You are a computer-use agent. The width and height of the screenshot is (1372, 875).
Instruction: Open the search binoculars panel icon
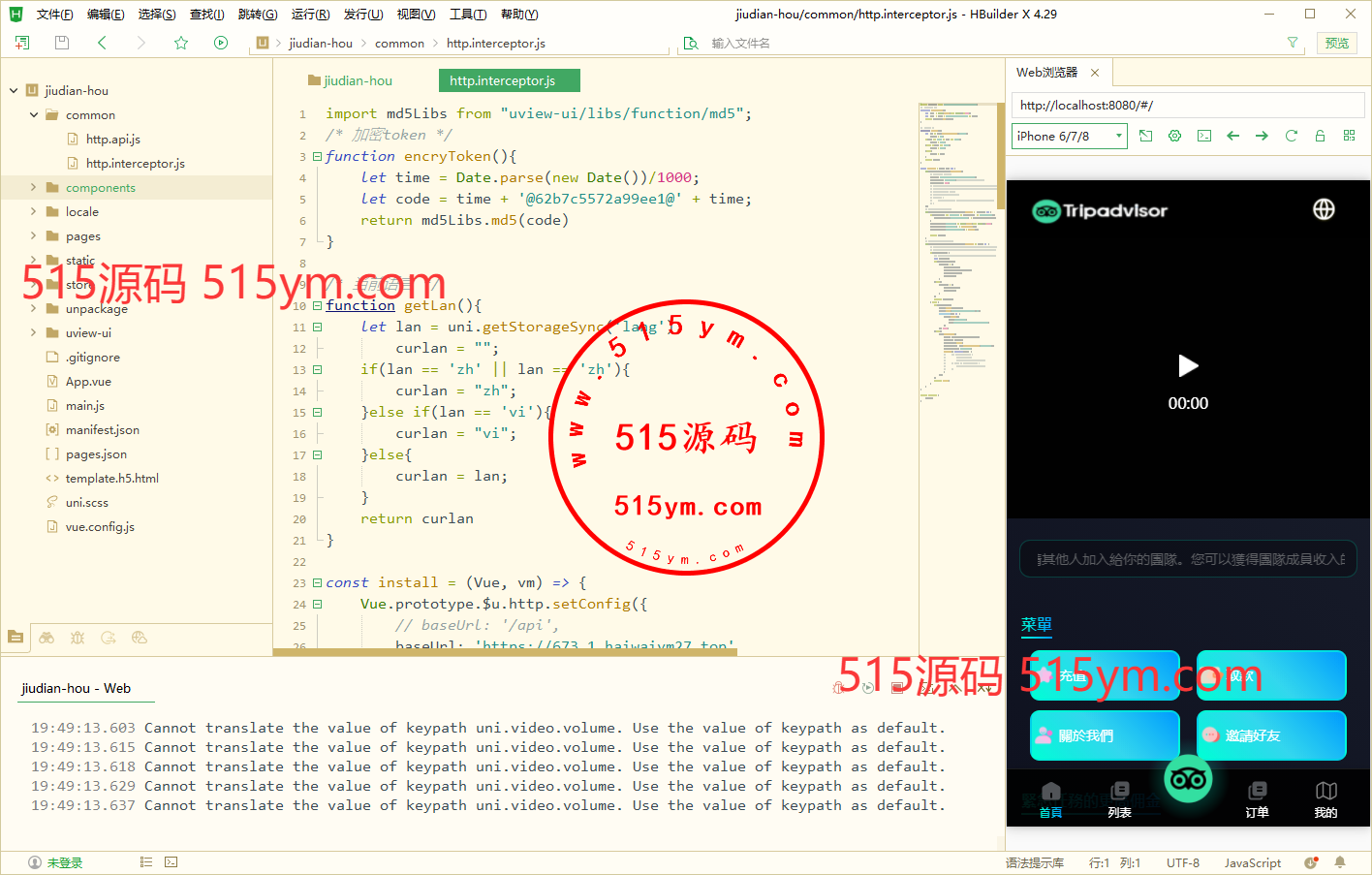click(47, 638)
